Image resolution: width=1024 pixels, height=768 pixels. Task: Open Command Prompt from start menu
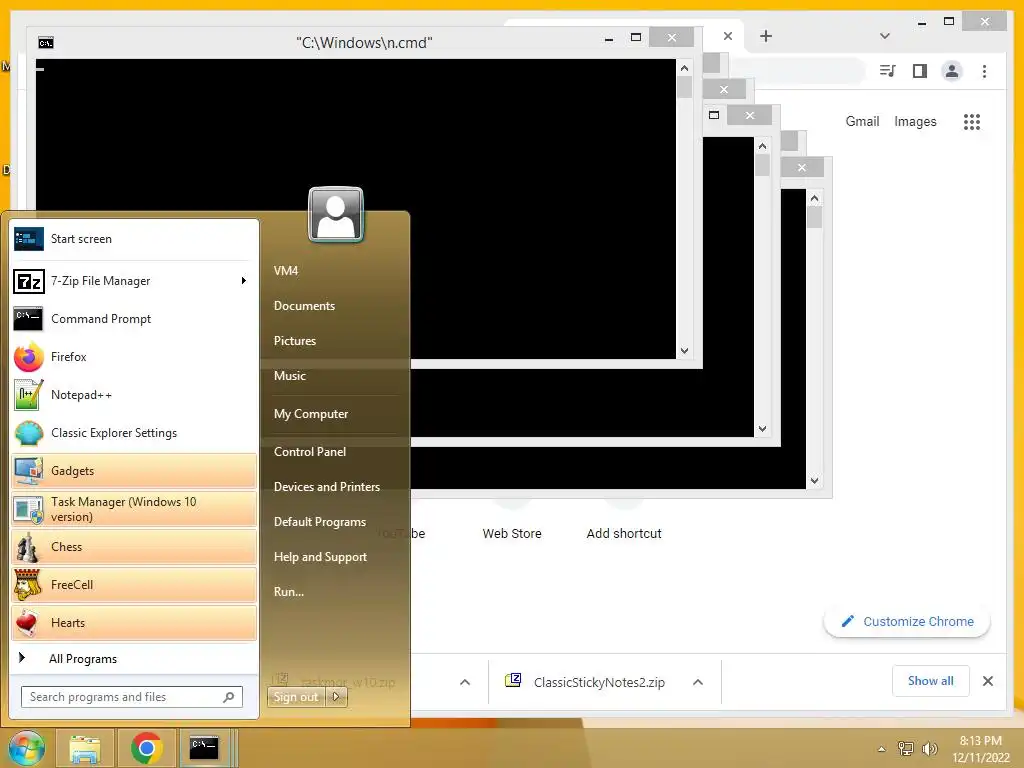click(x=134, y=319)
